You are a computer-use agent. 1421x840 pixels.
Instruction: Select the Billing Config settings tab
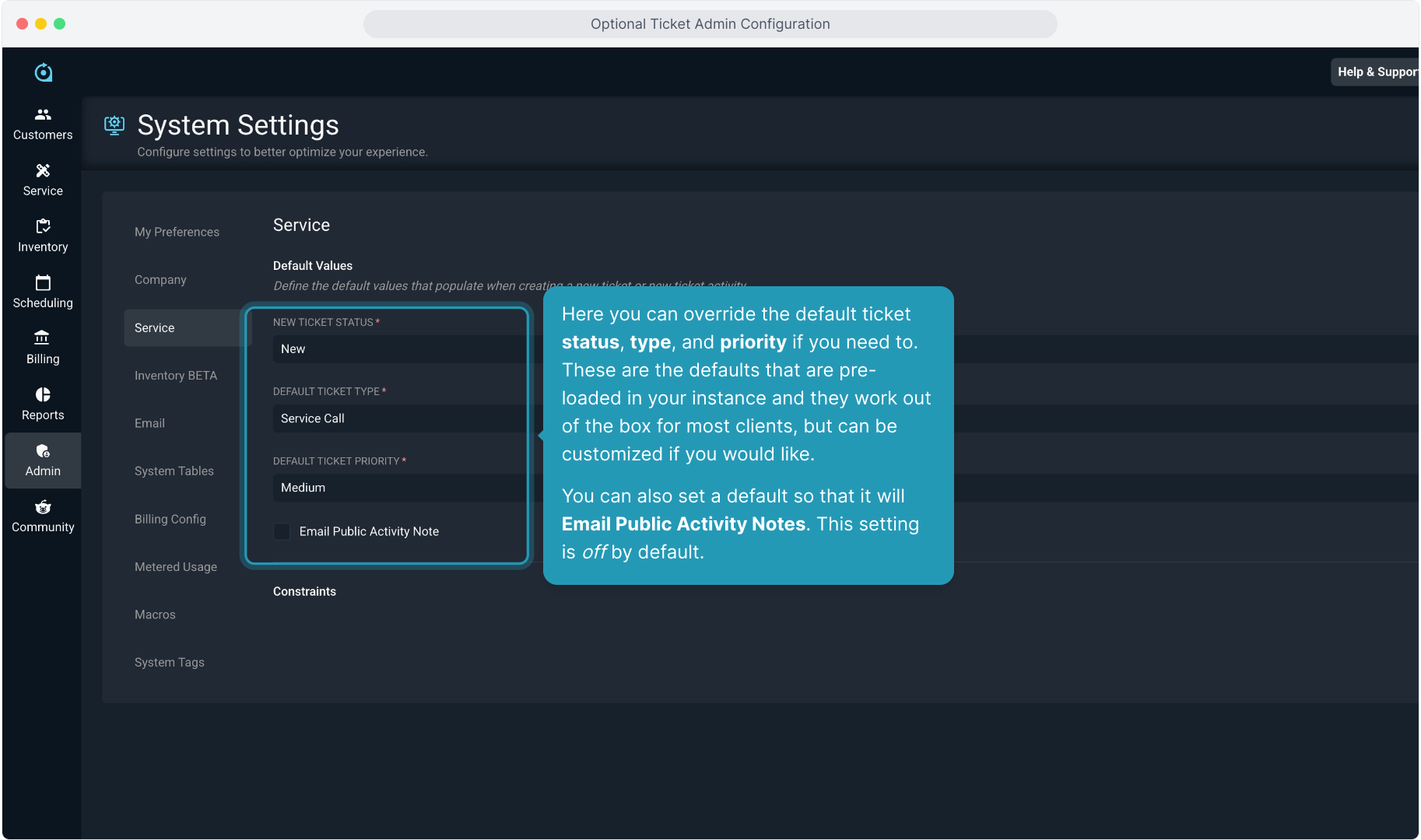click(170, 519)
